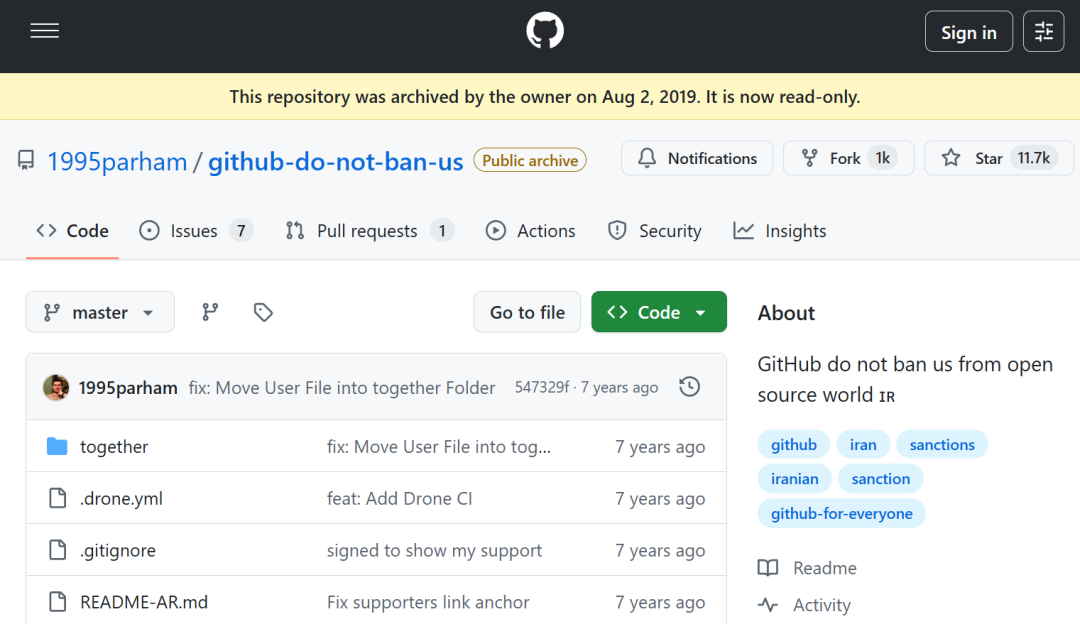View the tags icon
Viewport: 1080px width, 624px height.
point(263,312)
